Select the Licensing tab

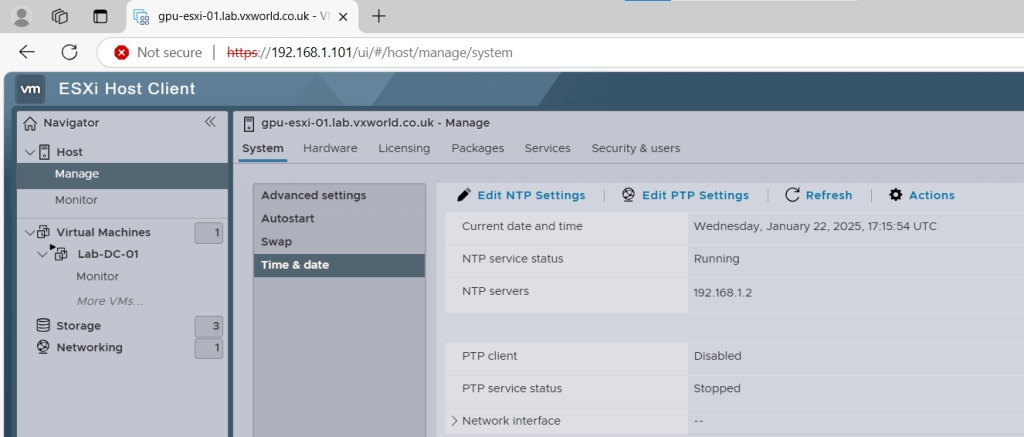coord(404,148)
